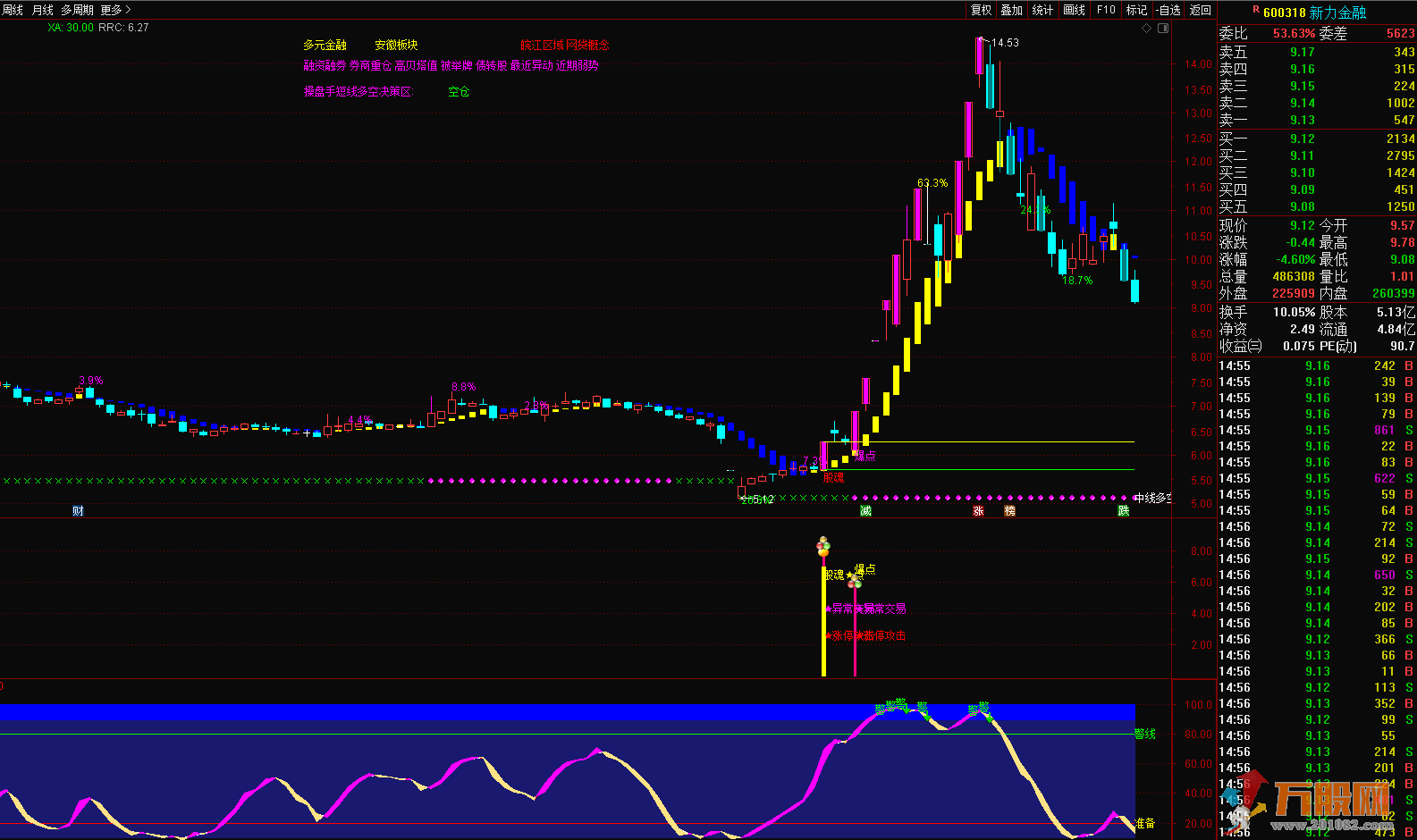Click the 标记 mark button
Screen dimensions: 1417x840
[x=1136, y=10]
